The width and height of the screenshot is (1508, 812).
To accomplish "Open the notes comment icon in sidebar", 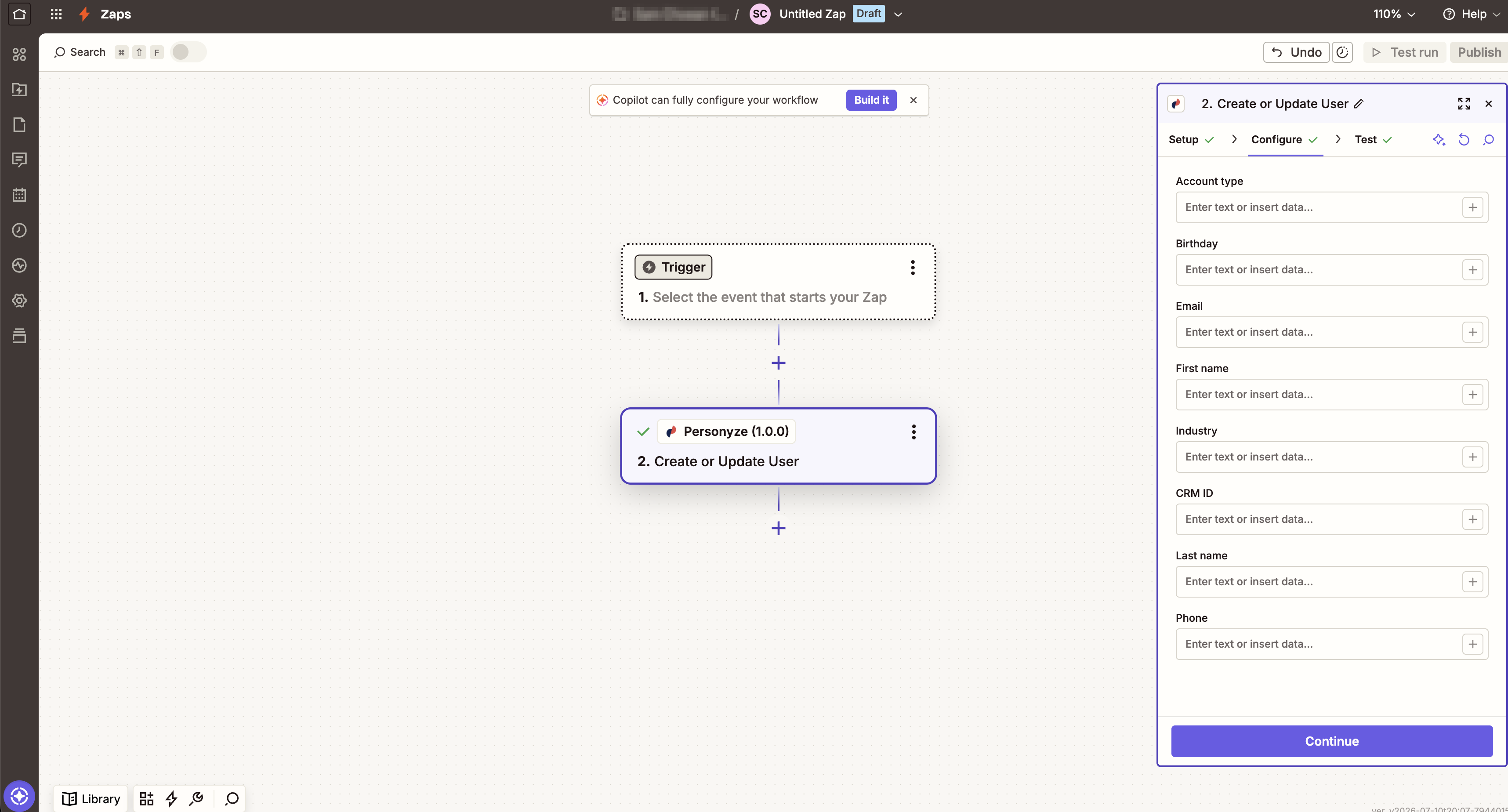I will click(19, 160).
